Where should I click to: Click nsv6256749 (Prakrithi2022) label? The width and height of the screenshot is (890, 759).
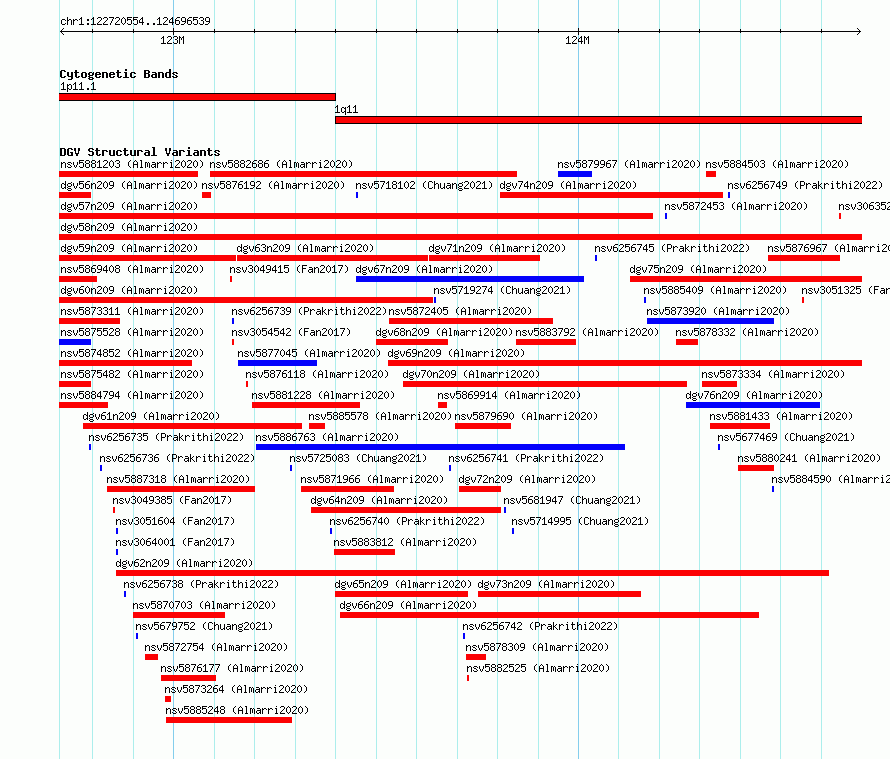click(x=805, y=185)
